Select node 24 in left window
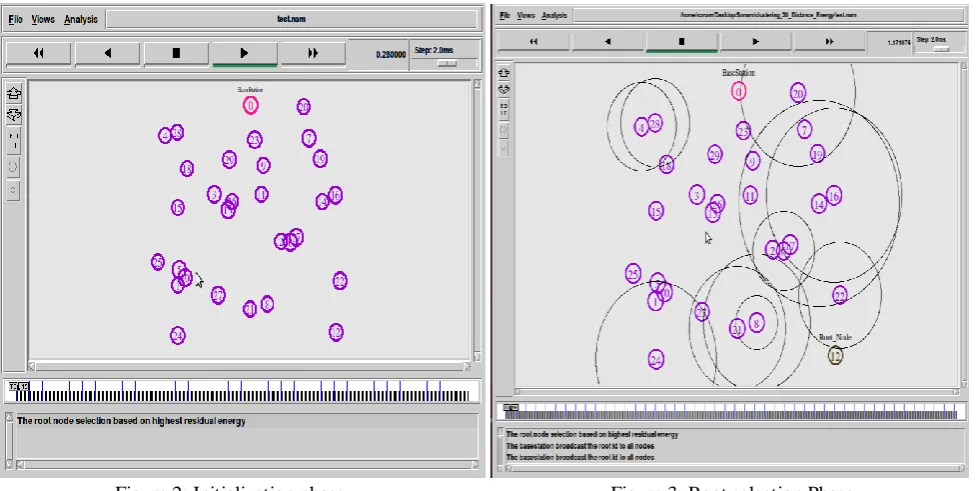979x491 pixels. pyautogui.click(x=178, y=335)
